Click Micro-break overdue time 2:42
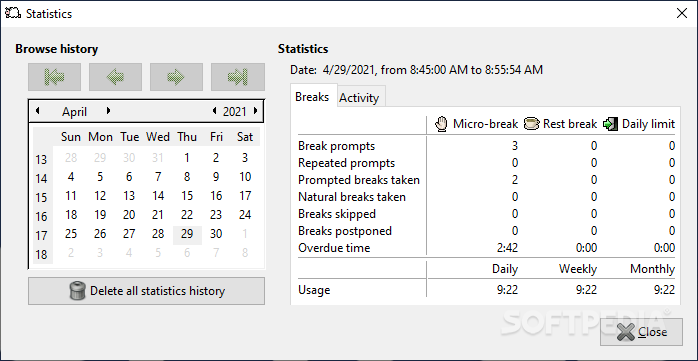698x361 pixels. tap(507, 247)
